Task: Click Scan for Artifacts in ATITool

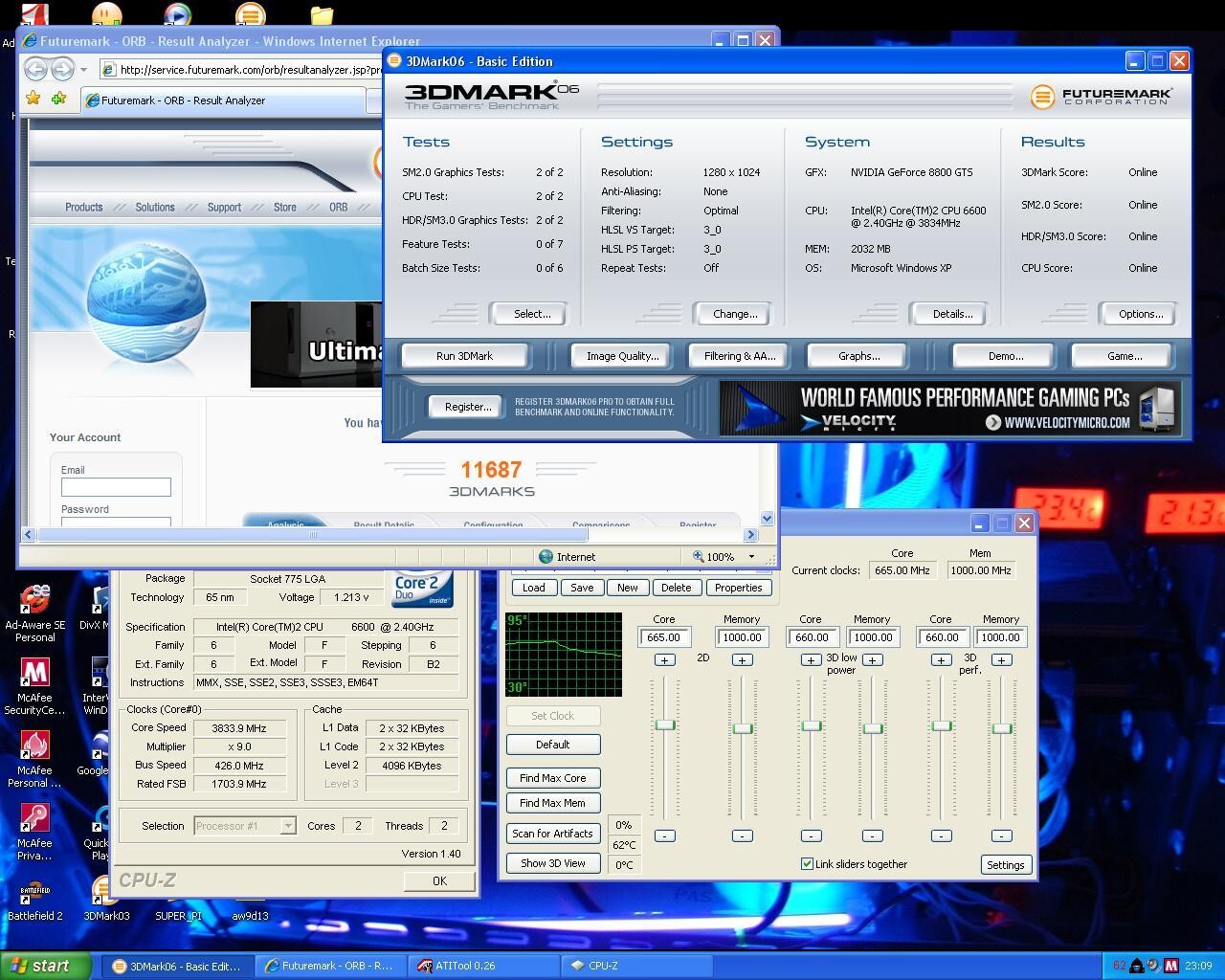Action: tap(553, 834)
